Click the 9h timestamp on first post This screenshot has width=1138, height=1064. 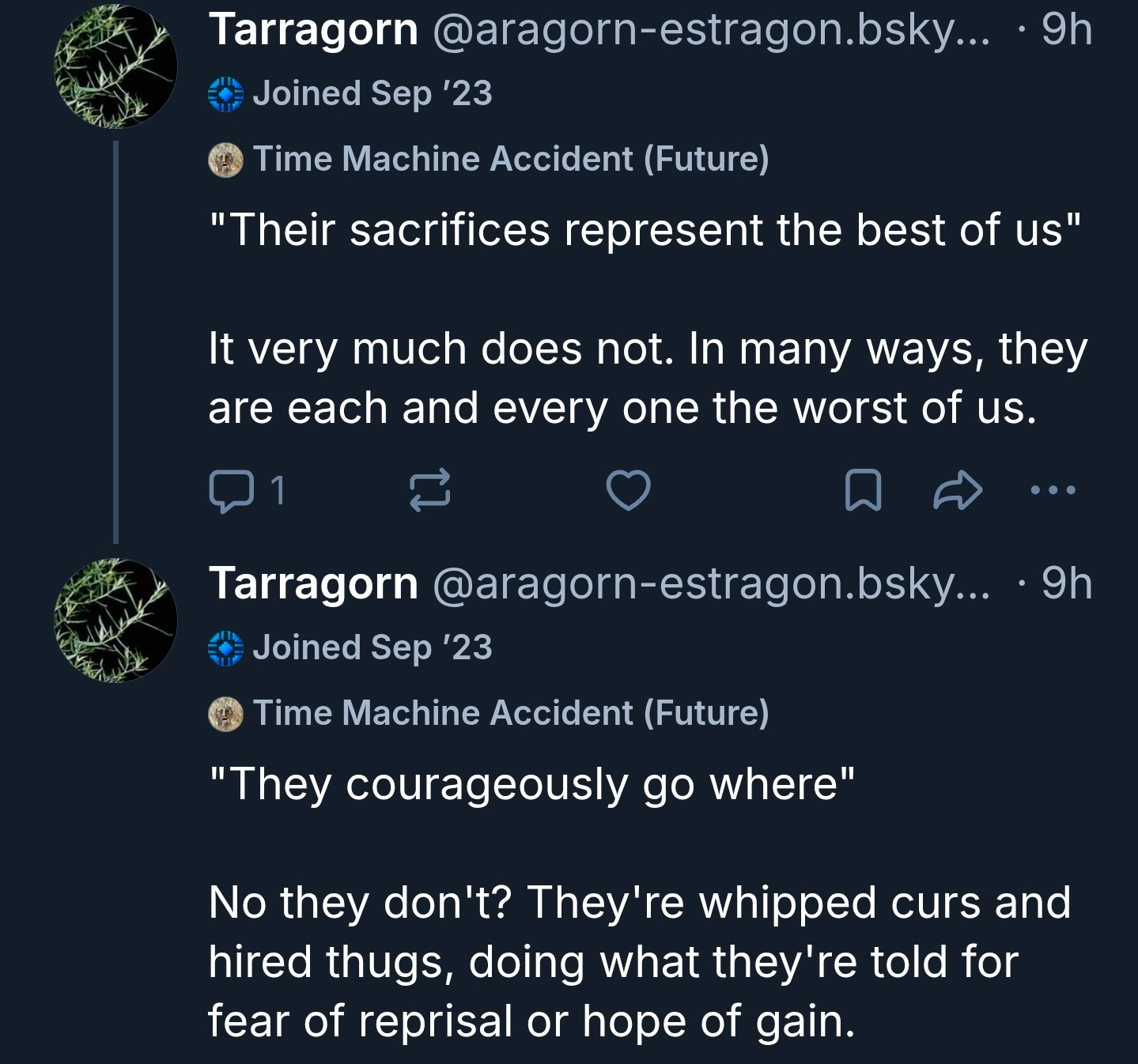click(1067, 30)
